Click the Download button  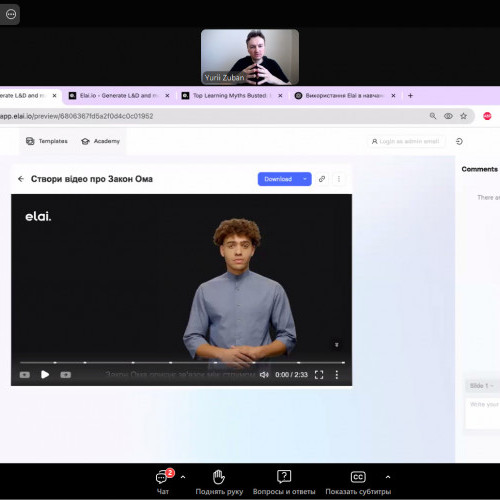point(278,179)
